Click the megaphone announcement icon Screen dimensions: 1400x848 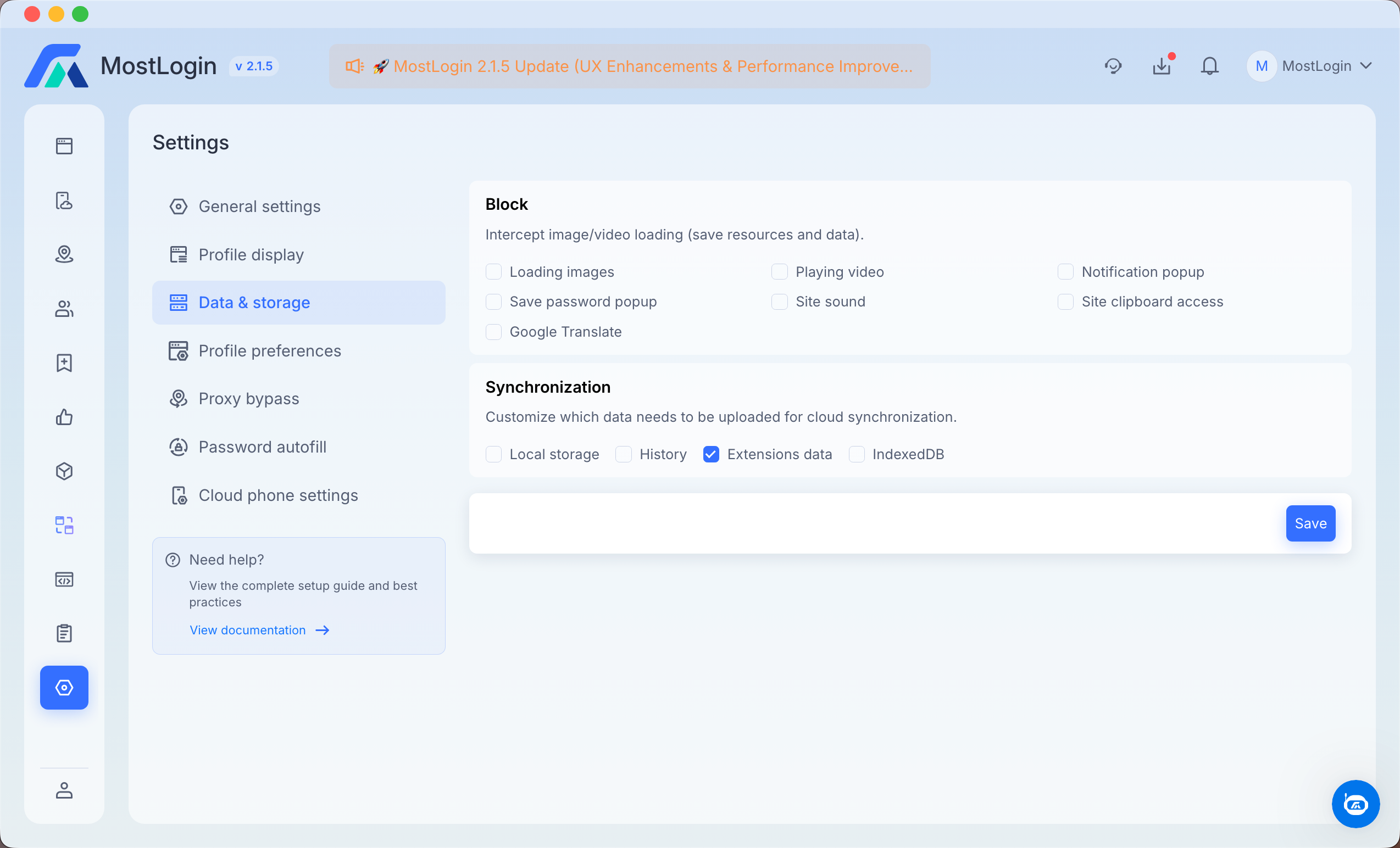tap(354, 66)
